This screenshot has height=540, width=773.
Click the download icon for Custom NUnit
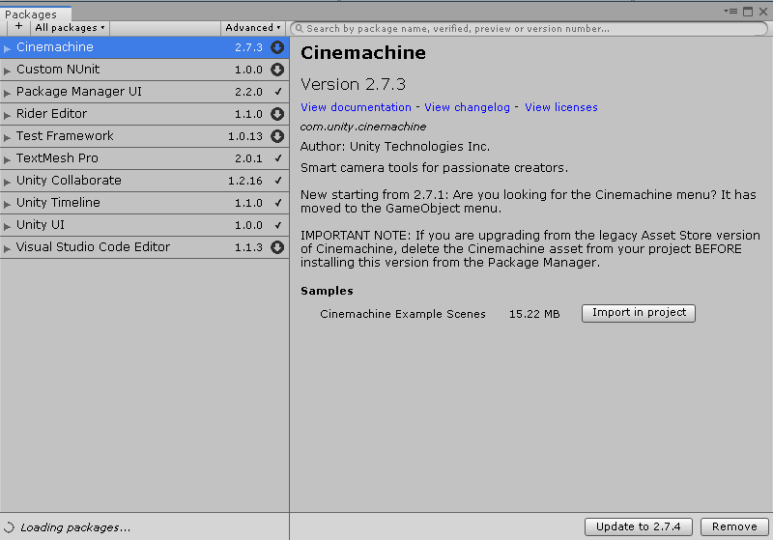(x=277, y=70)
